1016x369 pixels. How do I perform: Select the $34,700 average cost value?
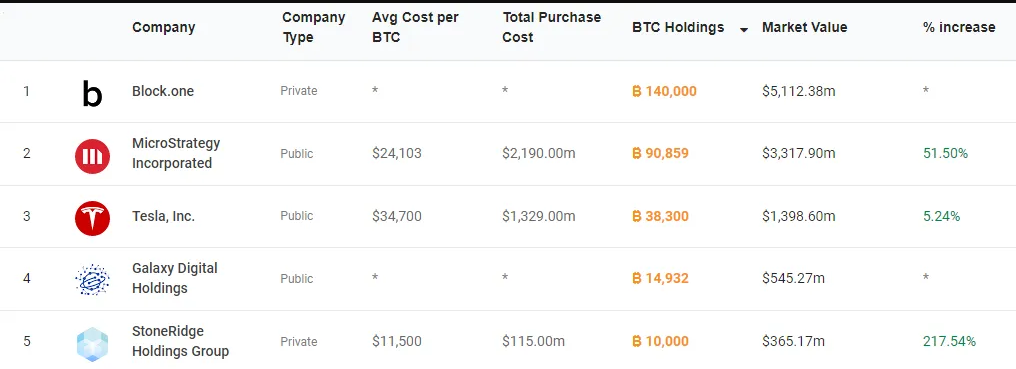click(x=397, y=216)
